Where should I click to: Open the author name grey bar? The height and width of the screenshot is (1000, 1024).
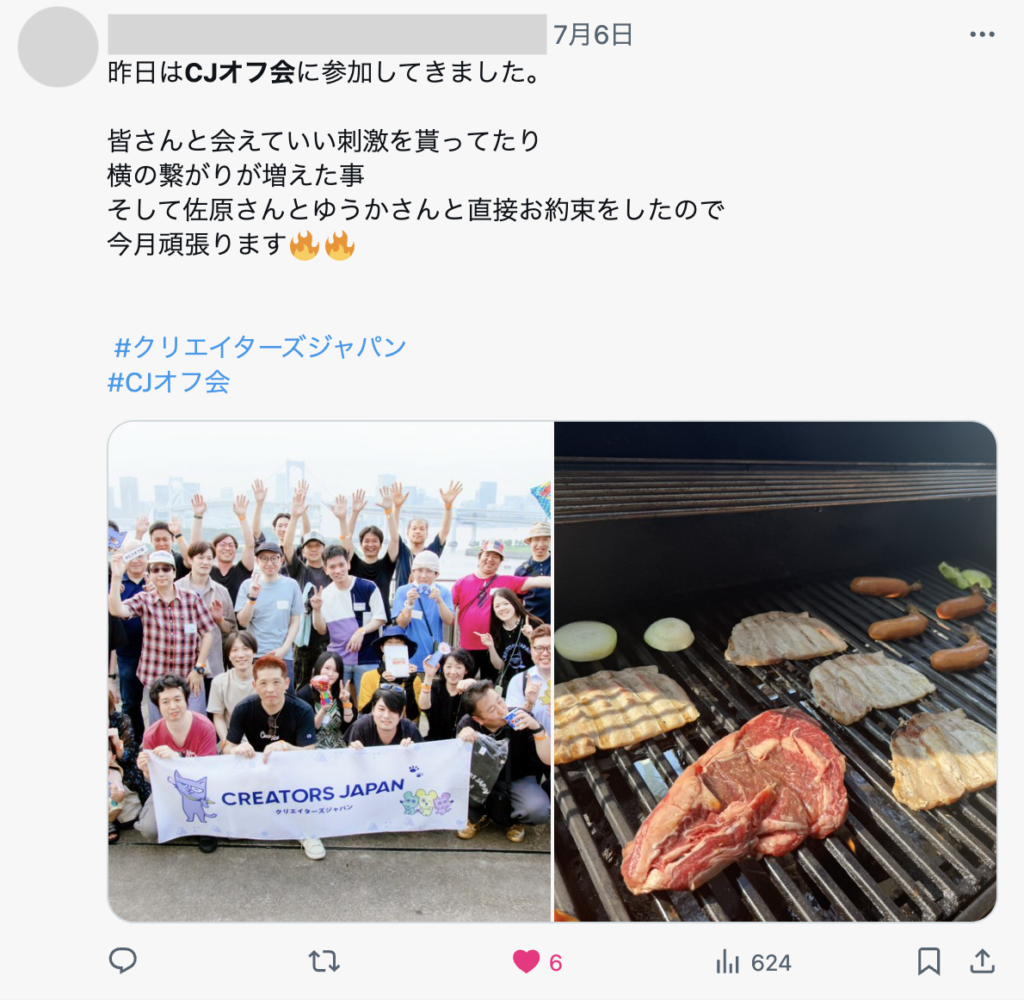tap(327, 34)
